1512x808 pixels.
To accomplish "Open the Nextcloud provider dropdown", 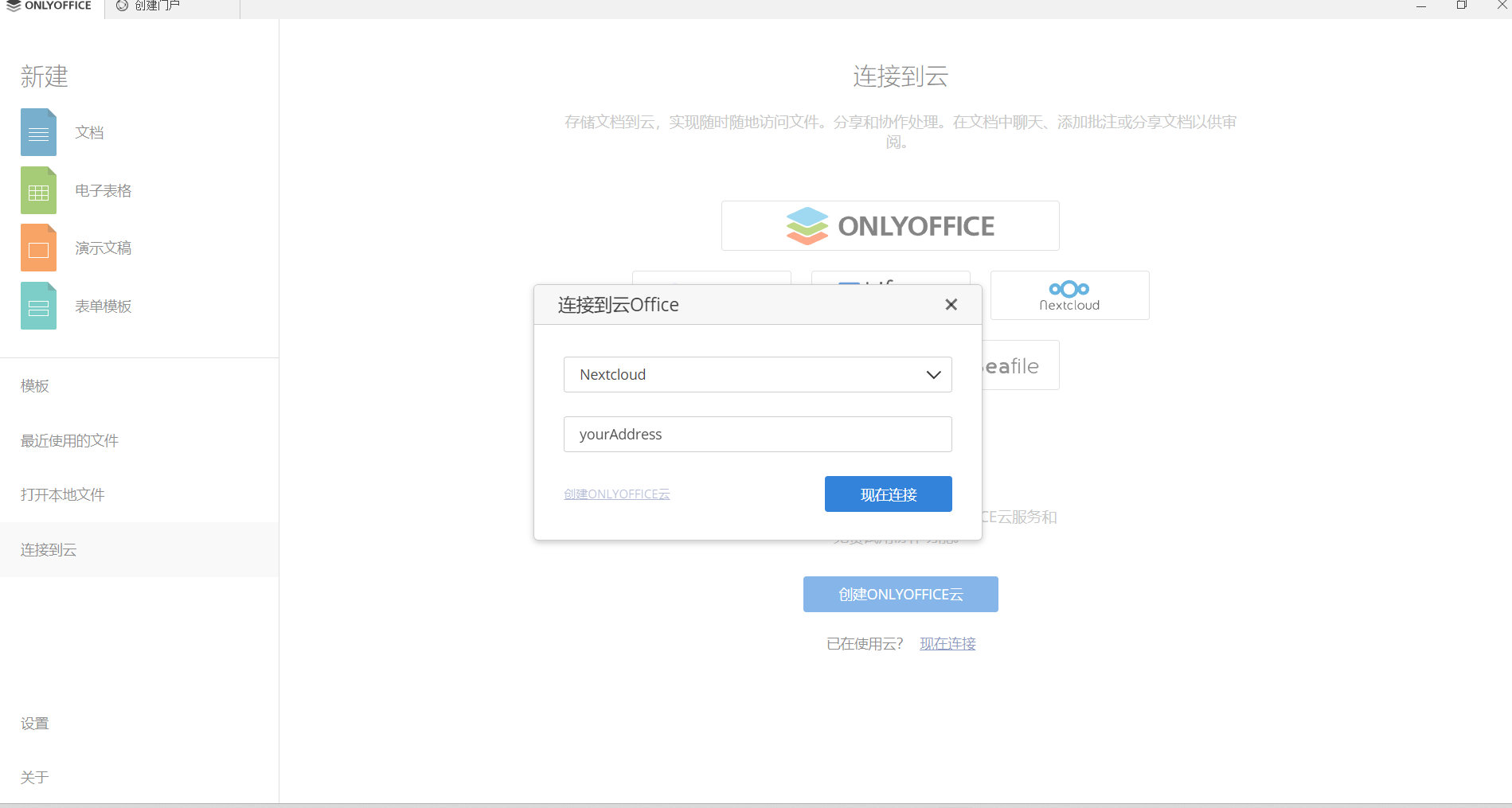I will coord(757,375).
